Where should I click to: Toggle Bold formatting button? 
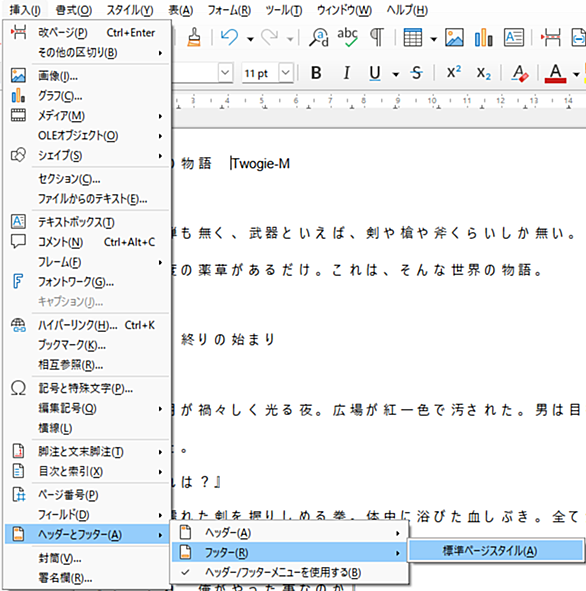click(x=316, y=73)
